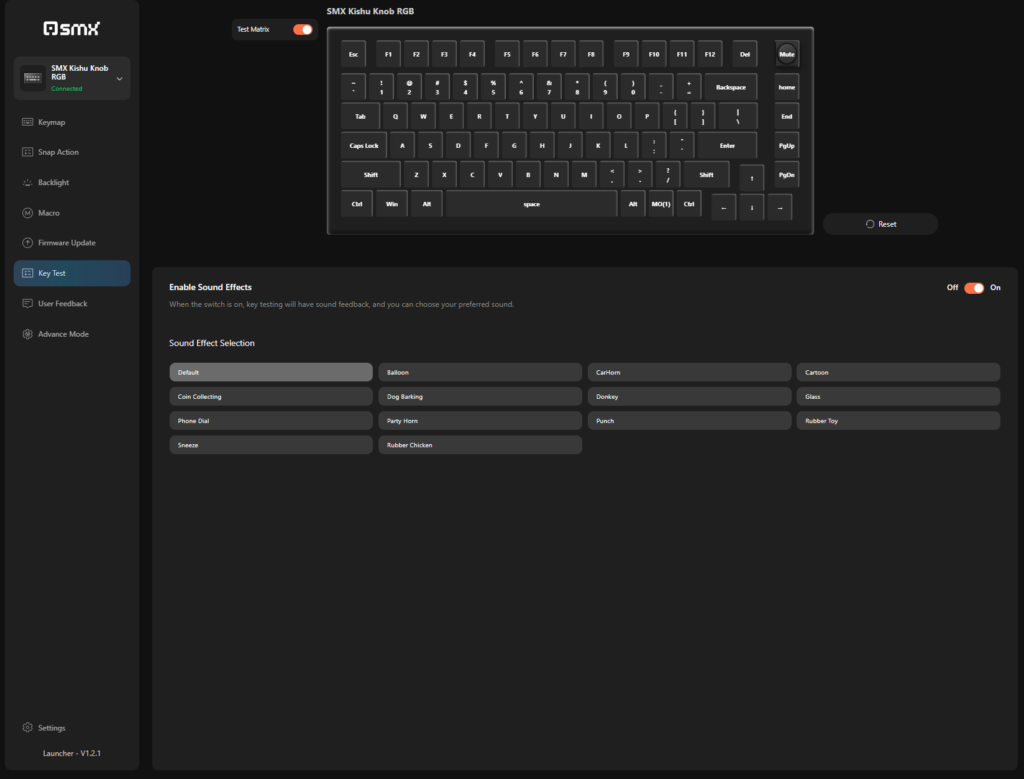The width and height of the screenshot is (1024, 779).
Task: Choose the Rubber Chicken sound
Action: pyautogui.click(x=479, y=445)
